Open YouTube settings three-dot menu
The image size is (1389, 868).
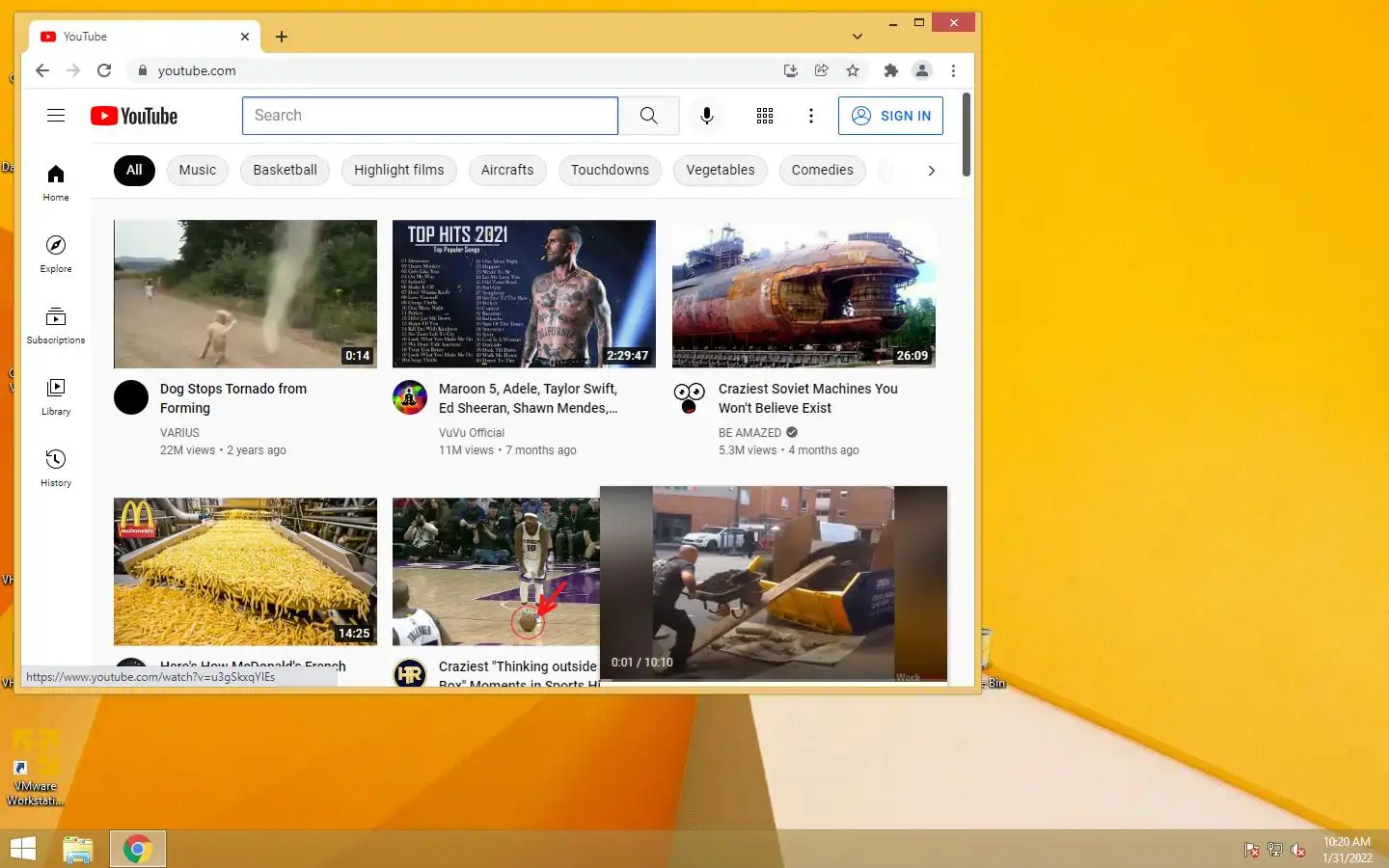point(811,116)
